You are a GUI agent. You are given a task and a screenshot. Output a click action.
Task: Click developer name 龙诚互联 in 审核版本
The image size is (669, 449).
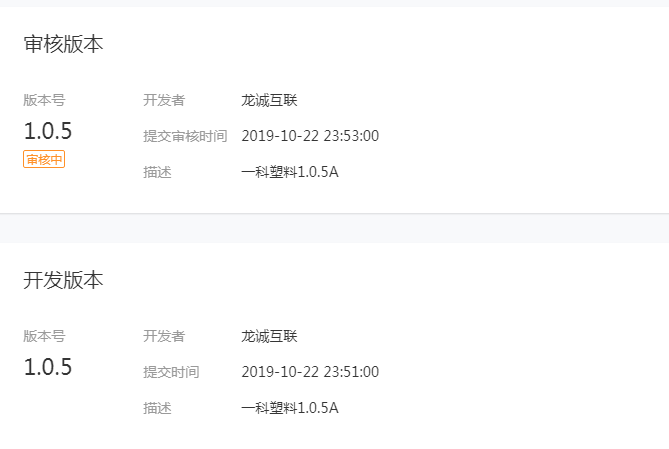[x=270, y=100]
